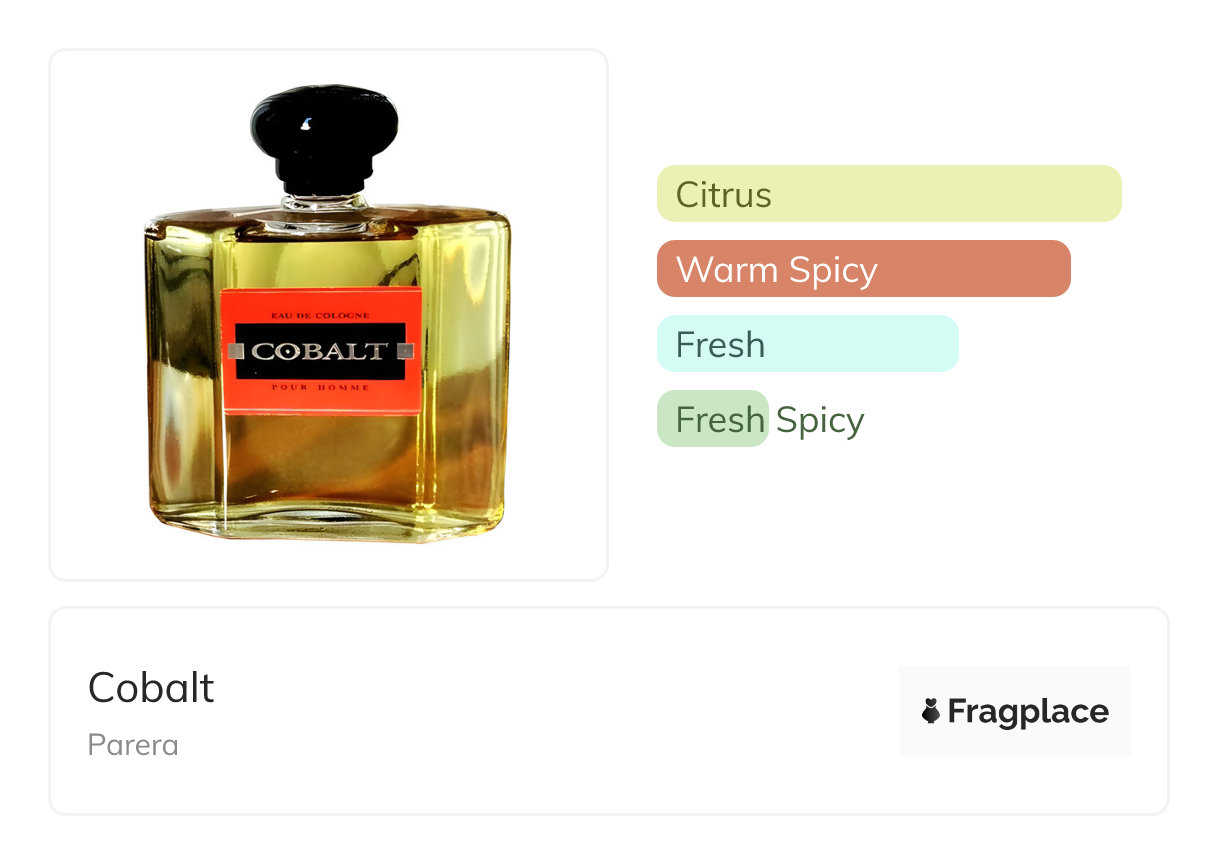This screenshot has height=864, width=1218.
Task: Click the Fresh label text in the blue bar
Action: (x=720, y=344)
